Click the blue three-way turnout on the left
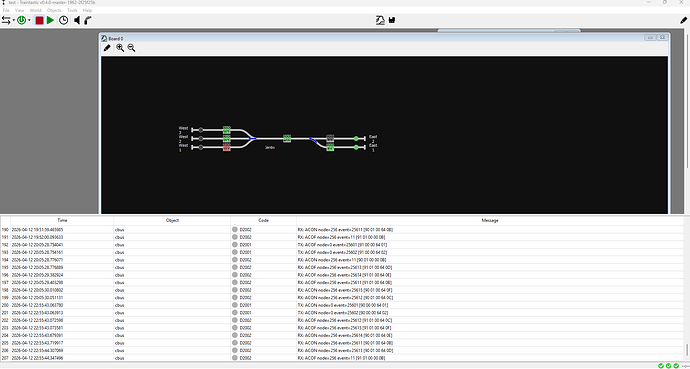 point(253,139)
